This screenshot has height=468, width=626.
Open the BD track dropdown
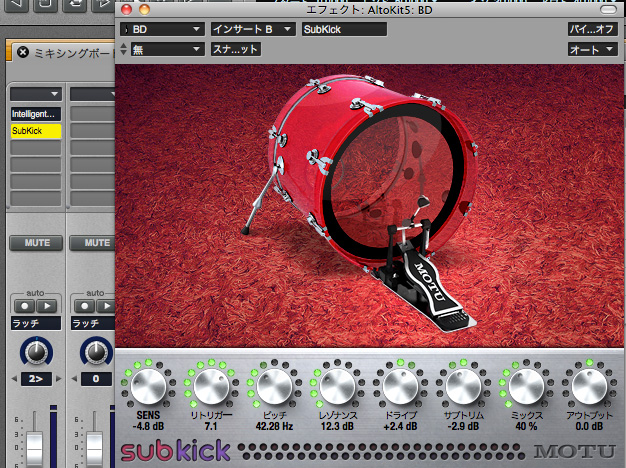[162, 29]
